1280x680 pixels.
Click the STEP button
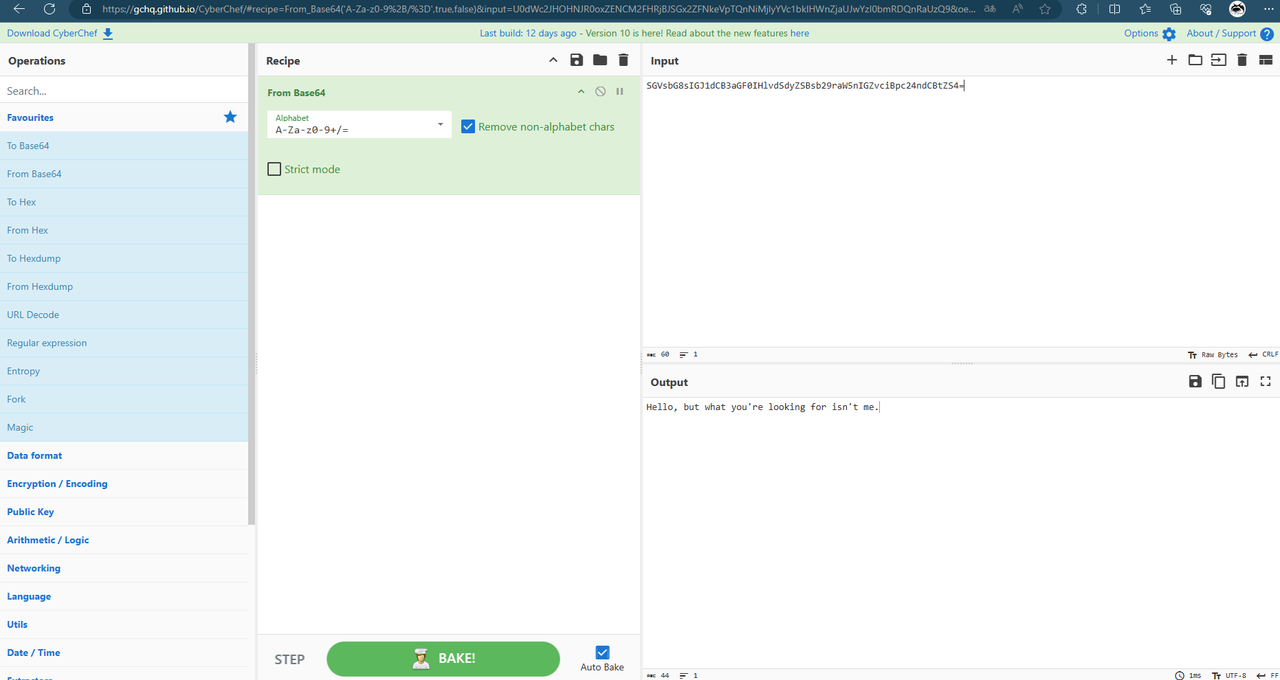(x=290, y=659)
